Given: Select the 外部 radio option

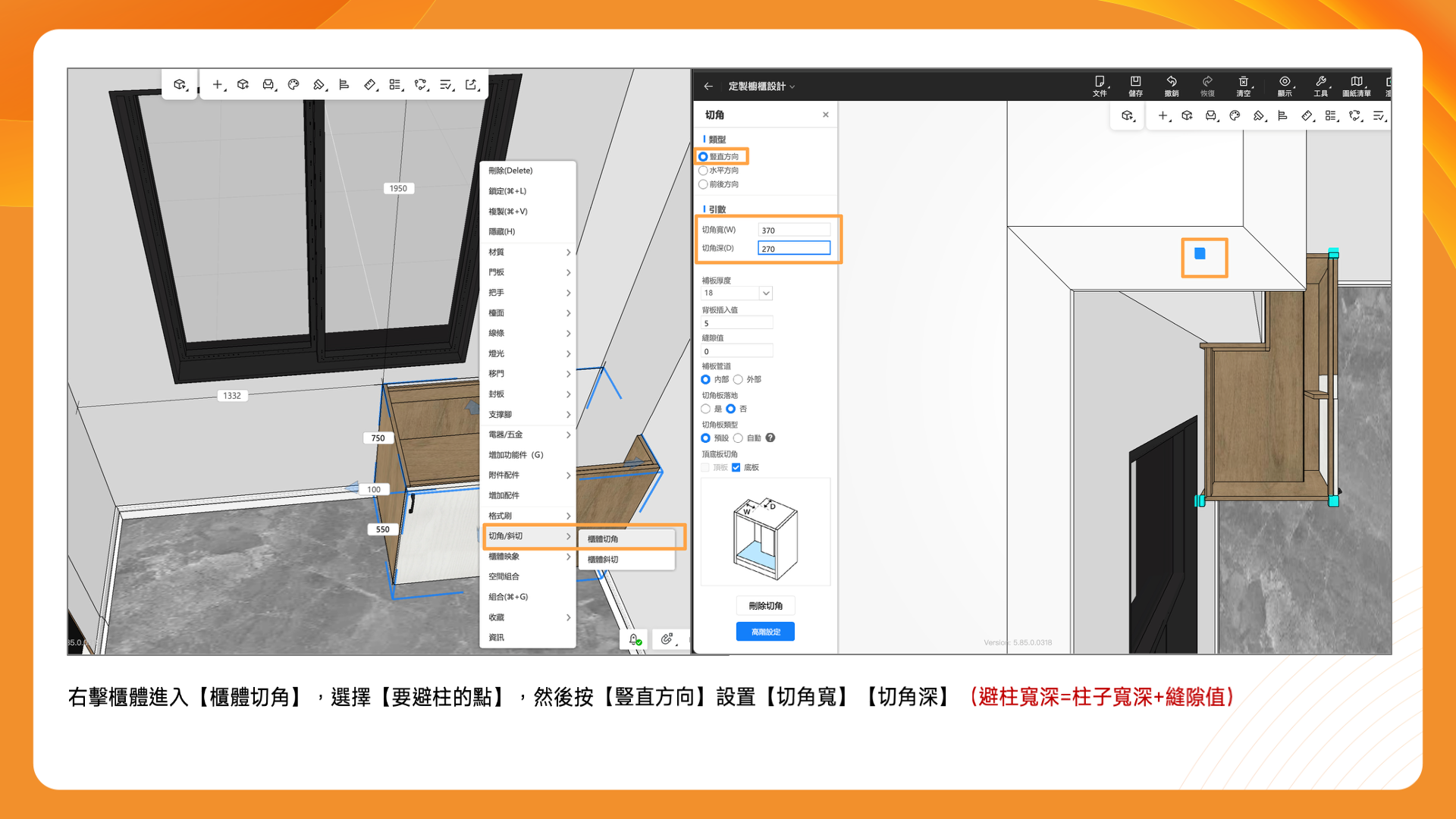Looking at the screenshot, I should (738, 379).
